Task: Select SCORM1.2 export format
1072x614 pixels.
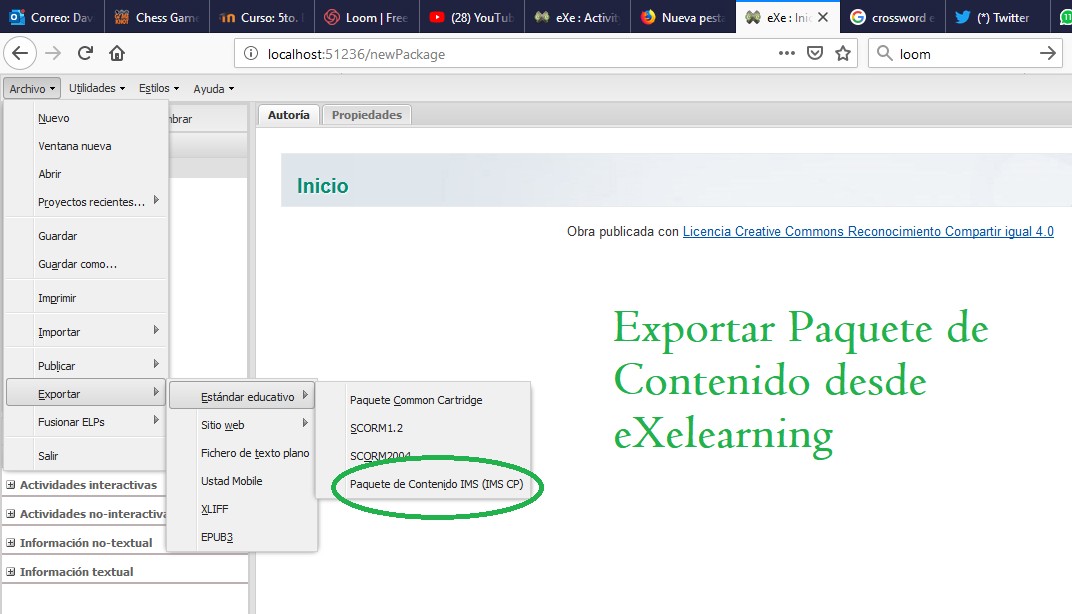Action: click(x=423, y=428)
